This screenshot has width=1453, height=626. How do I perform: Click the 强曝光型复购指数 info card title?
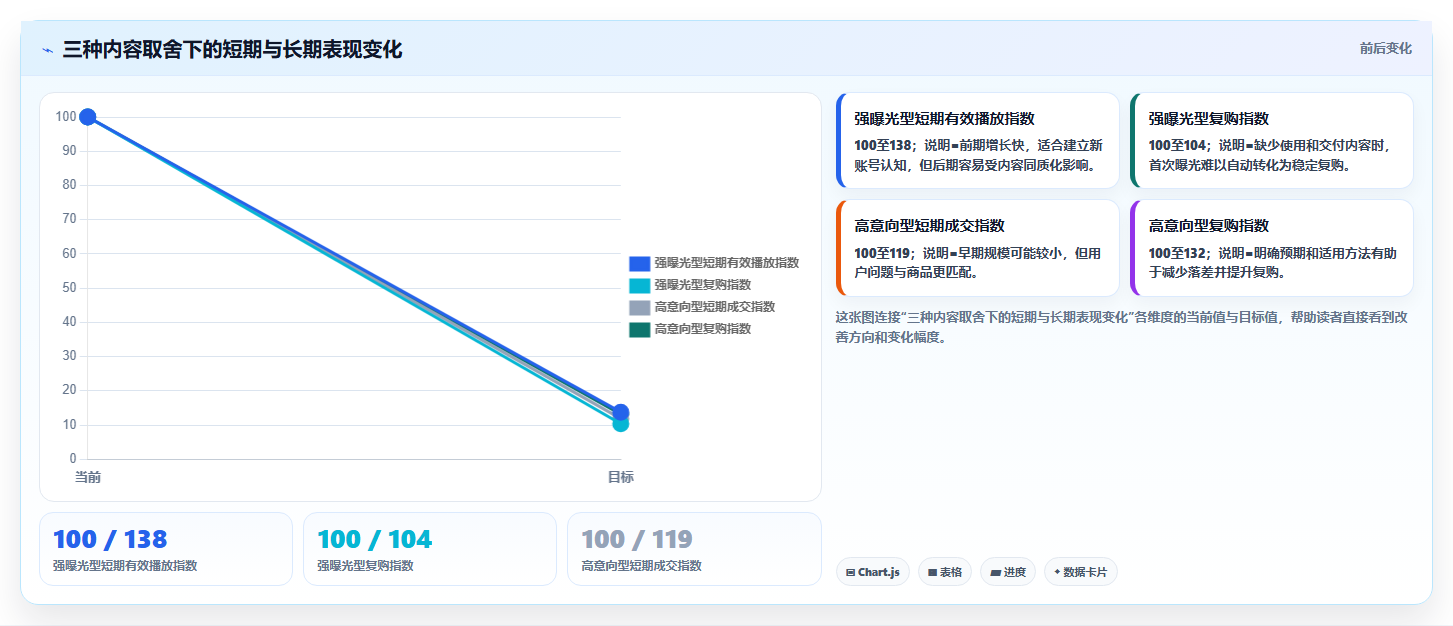click(x=1208, y=118)
